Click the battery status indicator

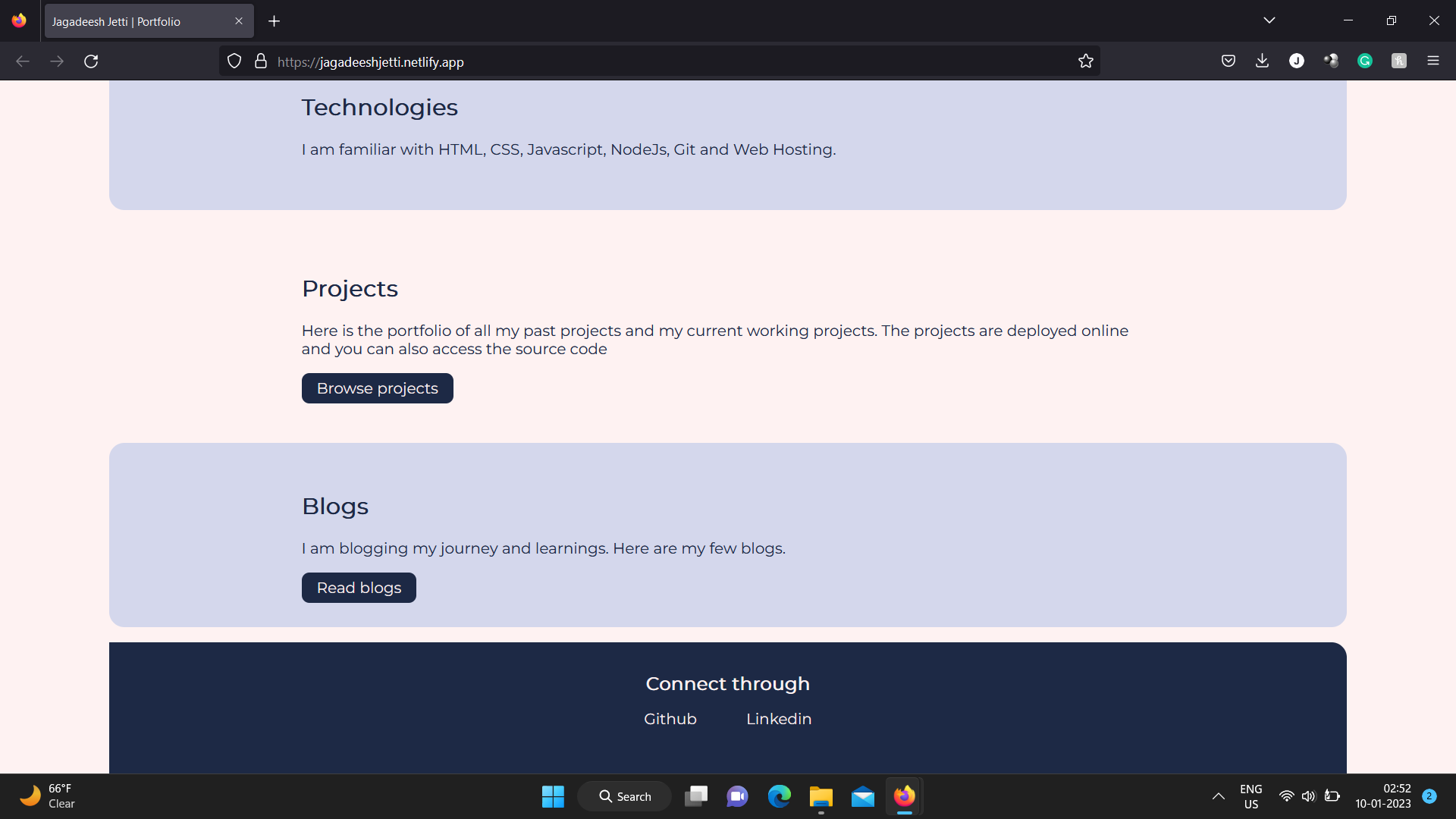tap(1332, 796)
